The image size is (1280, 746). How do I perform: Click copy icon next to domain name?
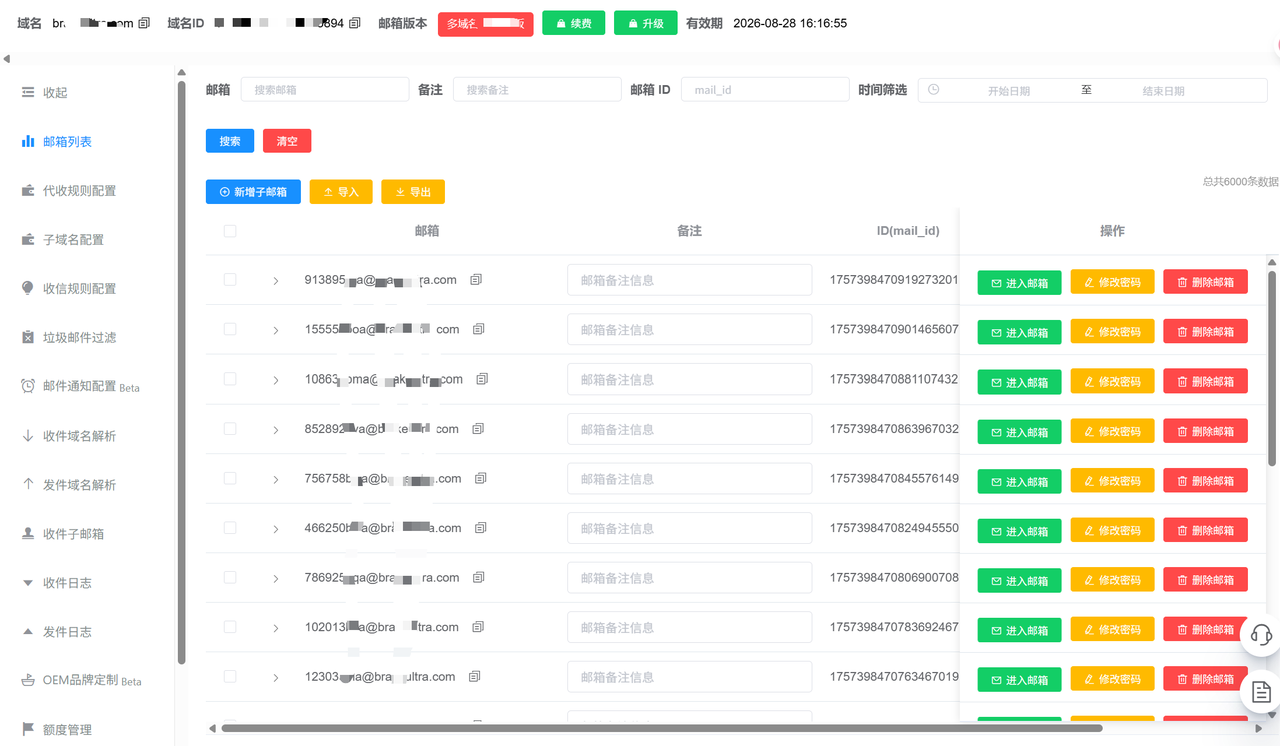(x=144, y=23)
